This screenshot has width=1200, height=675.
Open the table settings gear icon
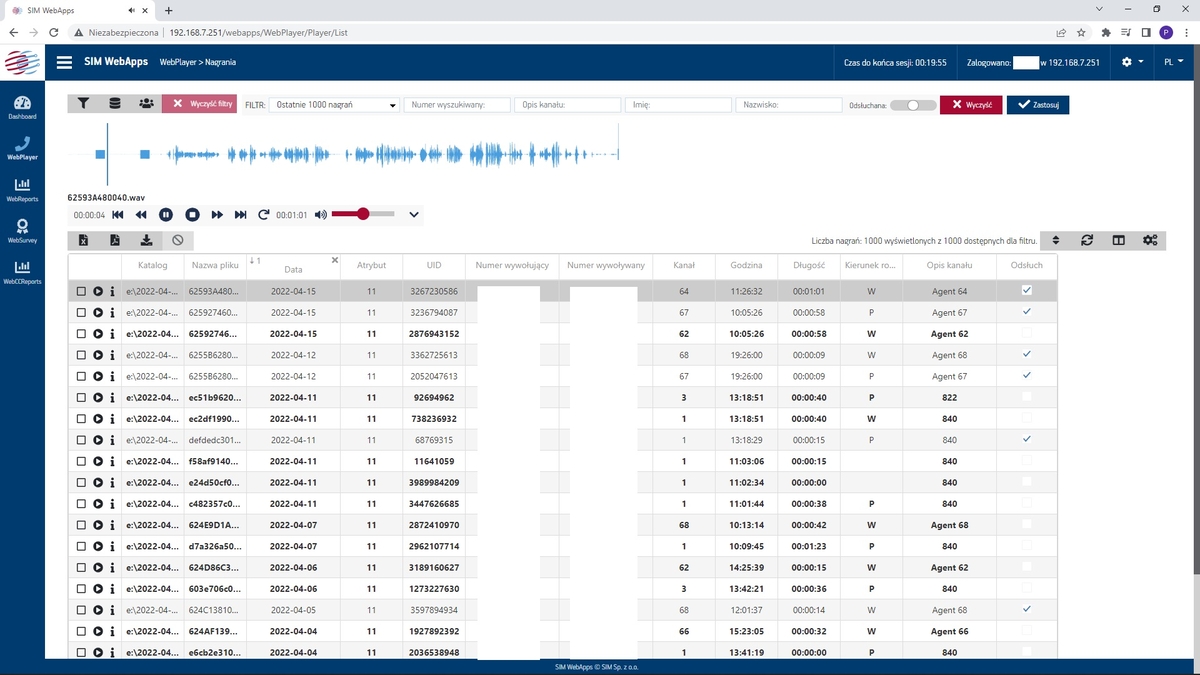click(1149, 240)
